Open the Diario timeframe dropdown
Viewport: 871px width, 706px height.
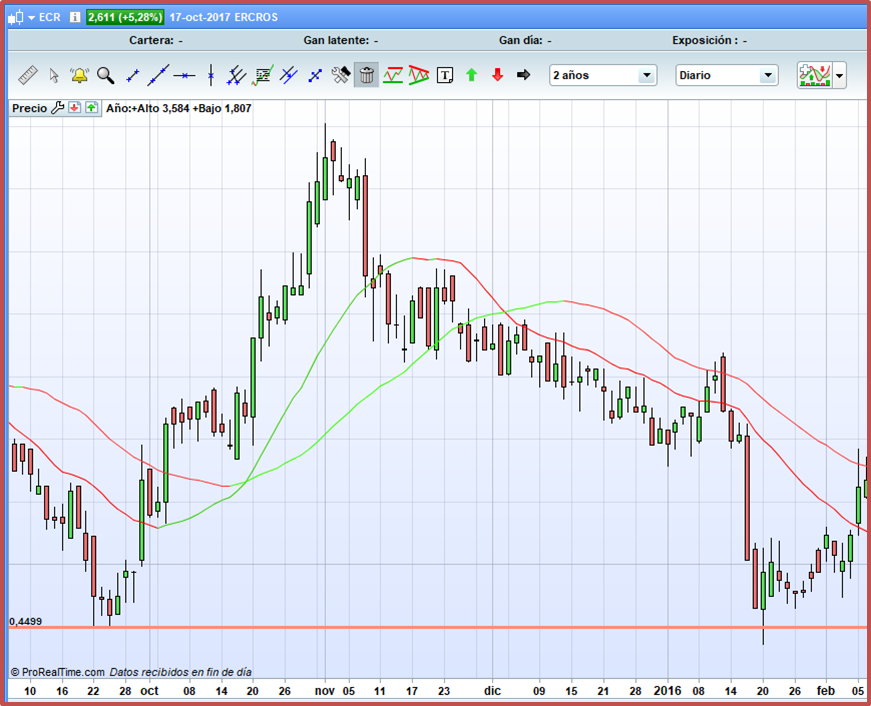pos(727,75)
